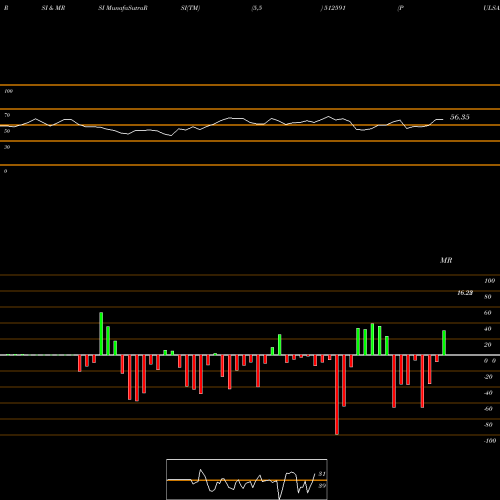Image resolution: width=500 pixels, height=500 pixels.
Task: Click the longest red bar reaching -100
Action: click(x=337, y=395)
